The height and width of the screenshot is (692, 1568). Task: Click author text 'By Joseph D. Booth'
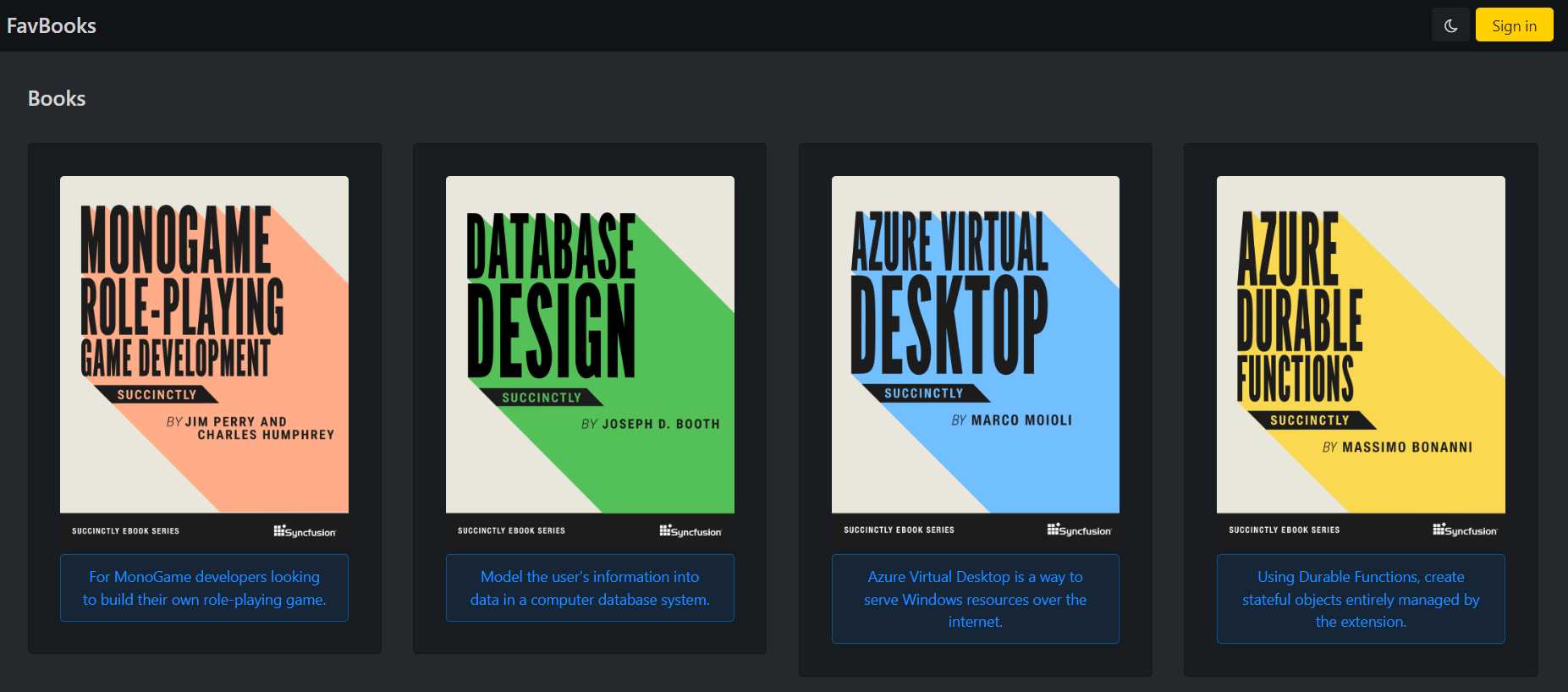[x=651, y=424]
